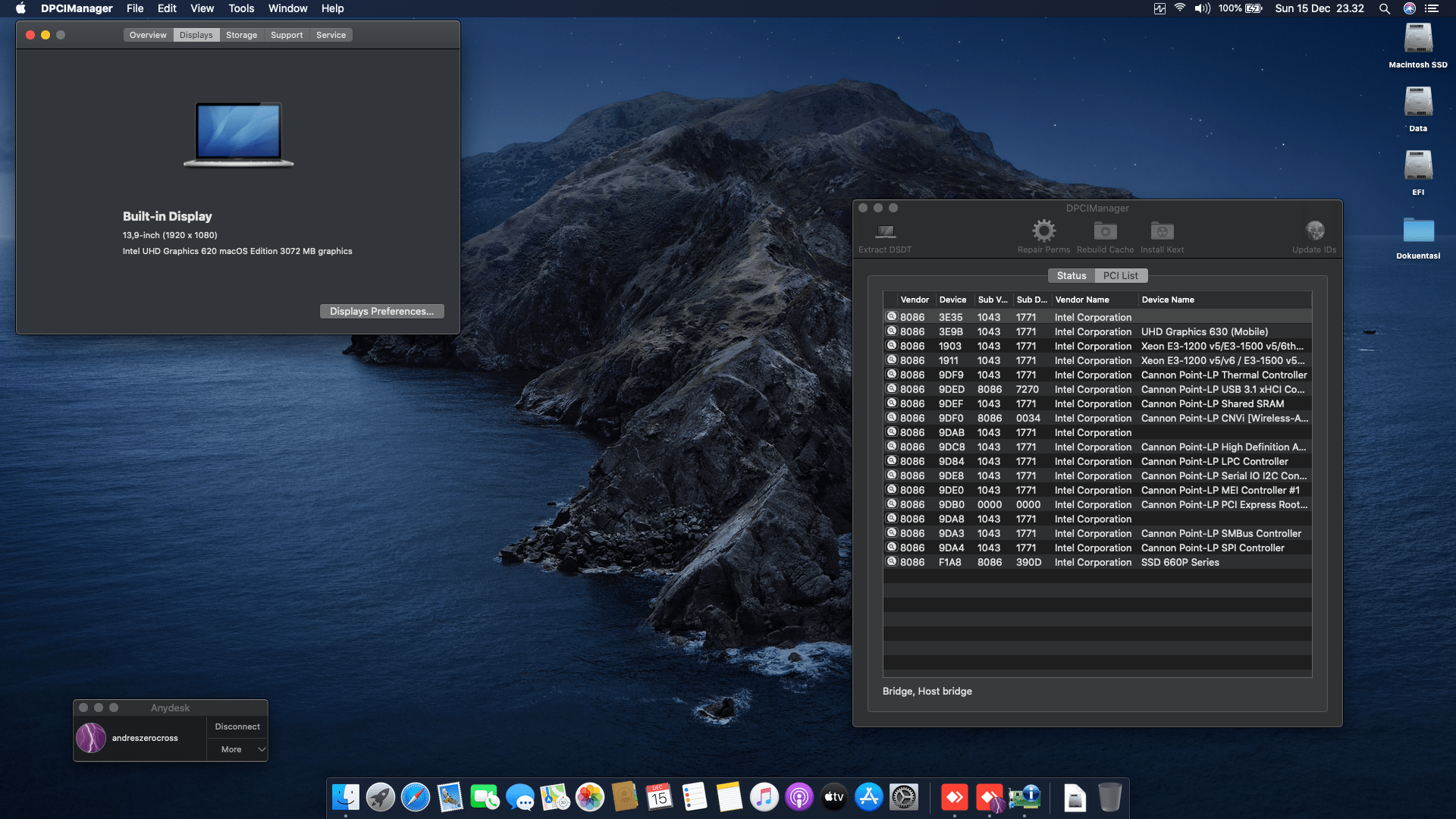Click the Update IDs globe icon
Viewport: 1456px width, 819px height.
coord(1314,231)
